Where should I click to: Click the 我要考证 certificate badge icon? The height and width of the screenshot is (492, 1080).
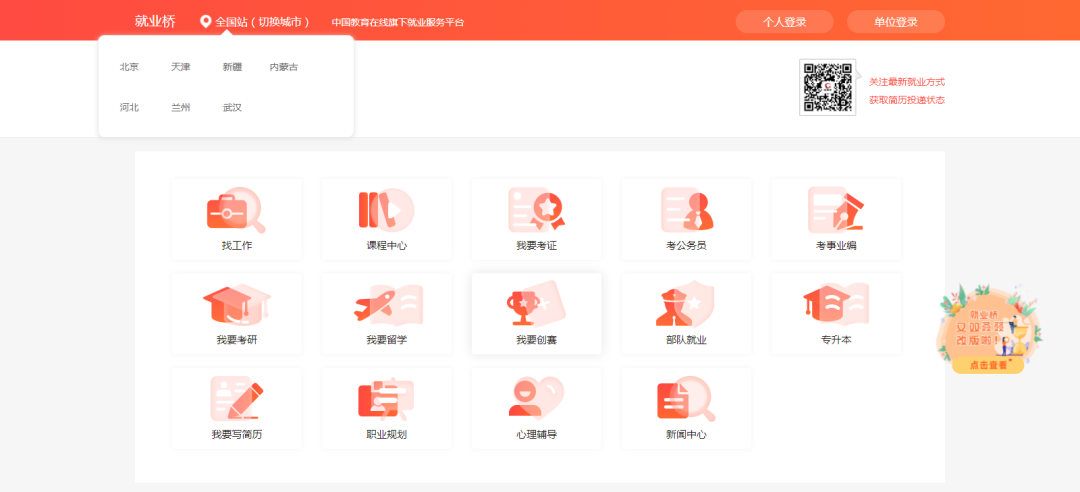click(536, 209)
